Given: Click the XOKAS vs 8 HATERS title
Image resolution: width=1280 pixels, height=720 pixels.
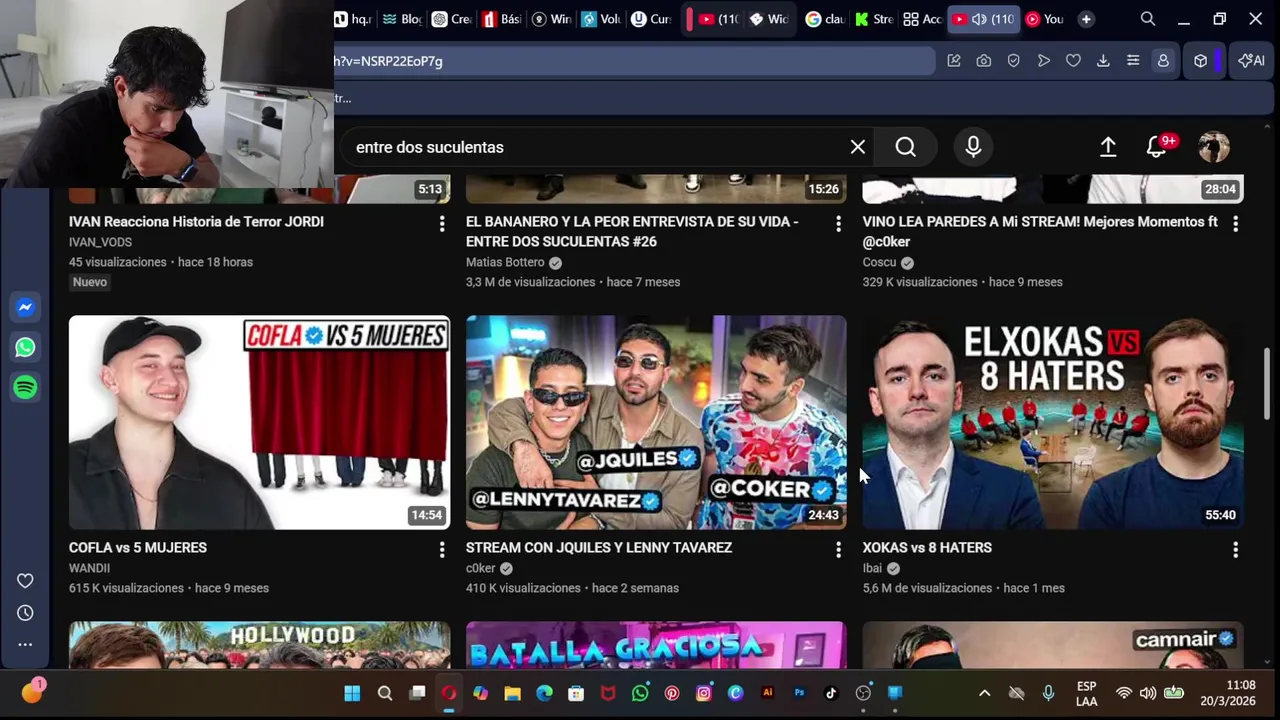Looking at the screenshot, I should [927, 548].
